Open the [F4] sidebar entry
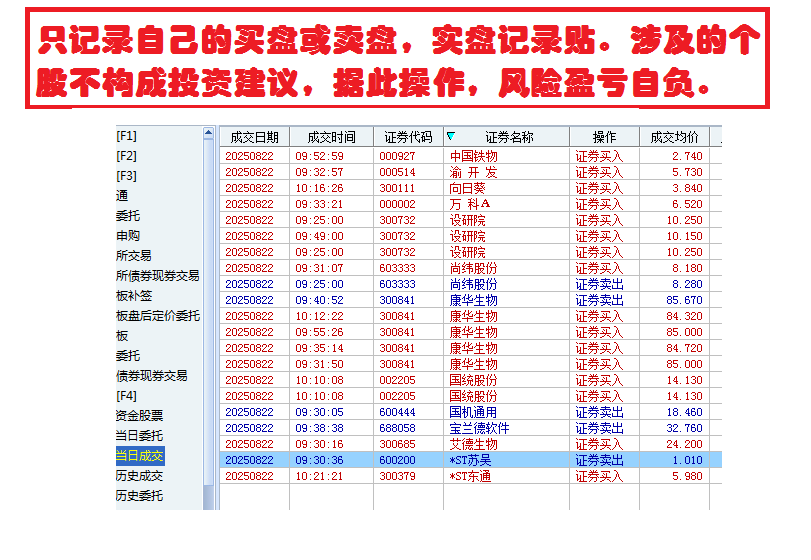 pyautogui.click(x=126, y=396)
